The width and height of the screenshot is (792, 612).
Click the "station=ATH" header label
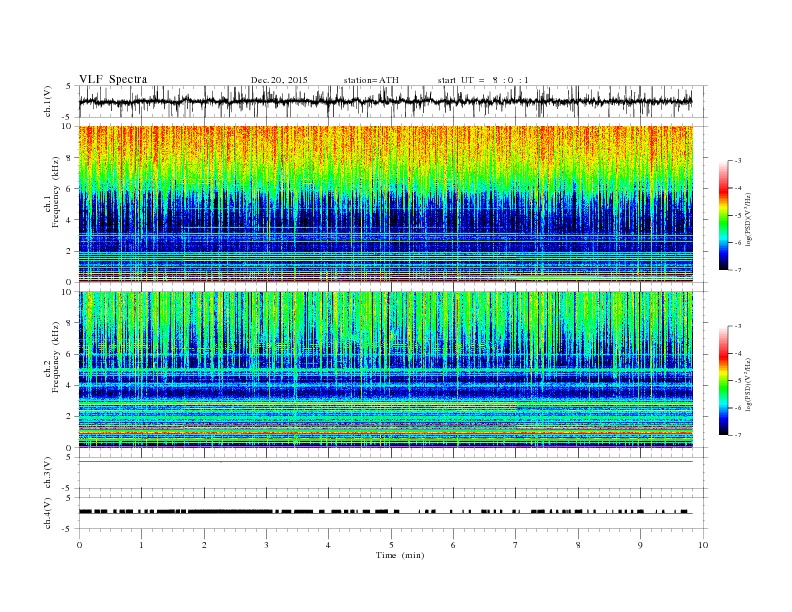[x=371, y=80]
